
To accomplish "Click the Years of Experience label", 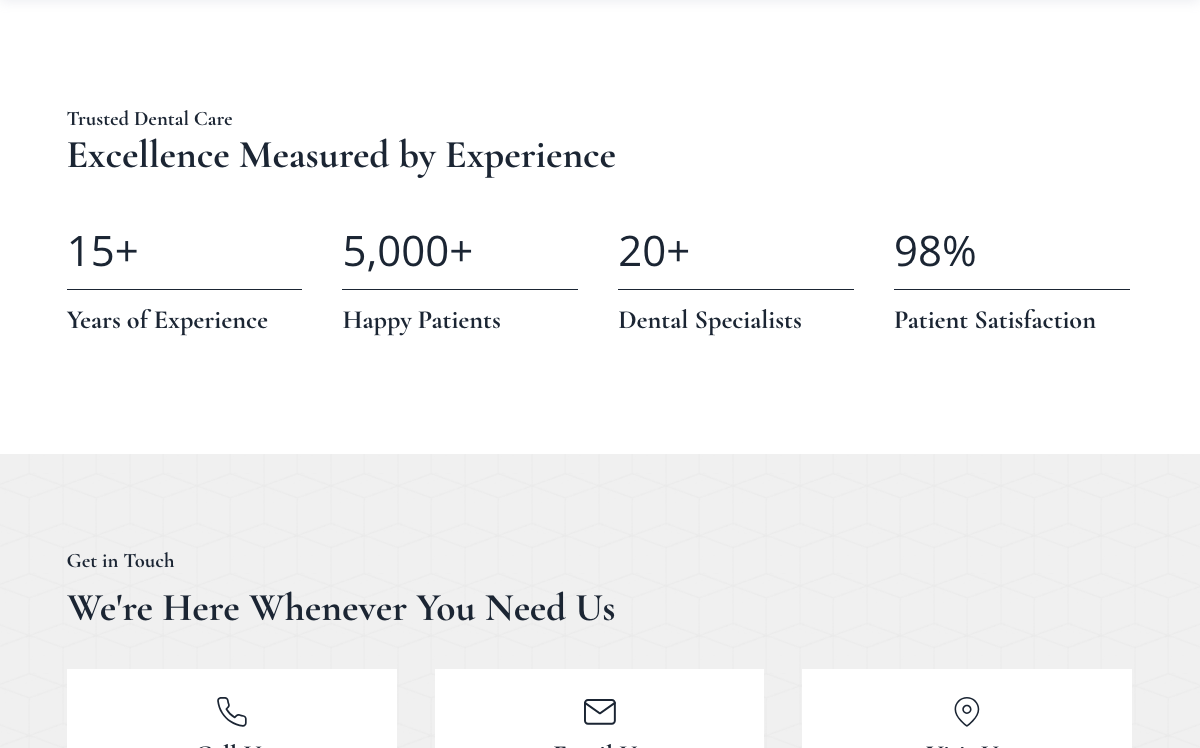I will click(x=167, y=320).
